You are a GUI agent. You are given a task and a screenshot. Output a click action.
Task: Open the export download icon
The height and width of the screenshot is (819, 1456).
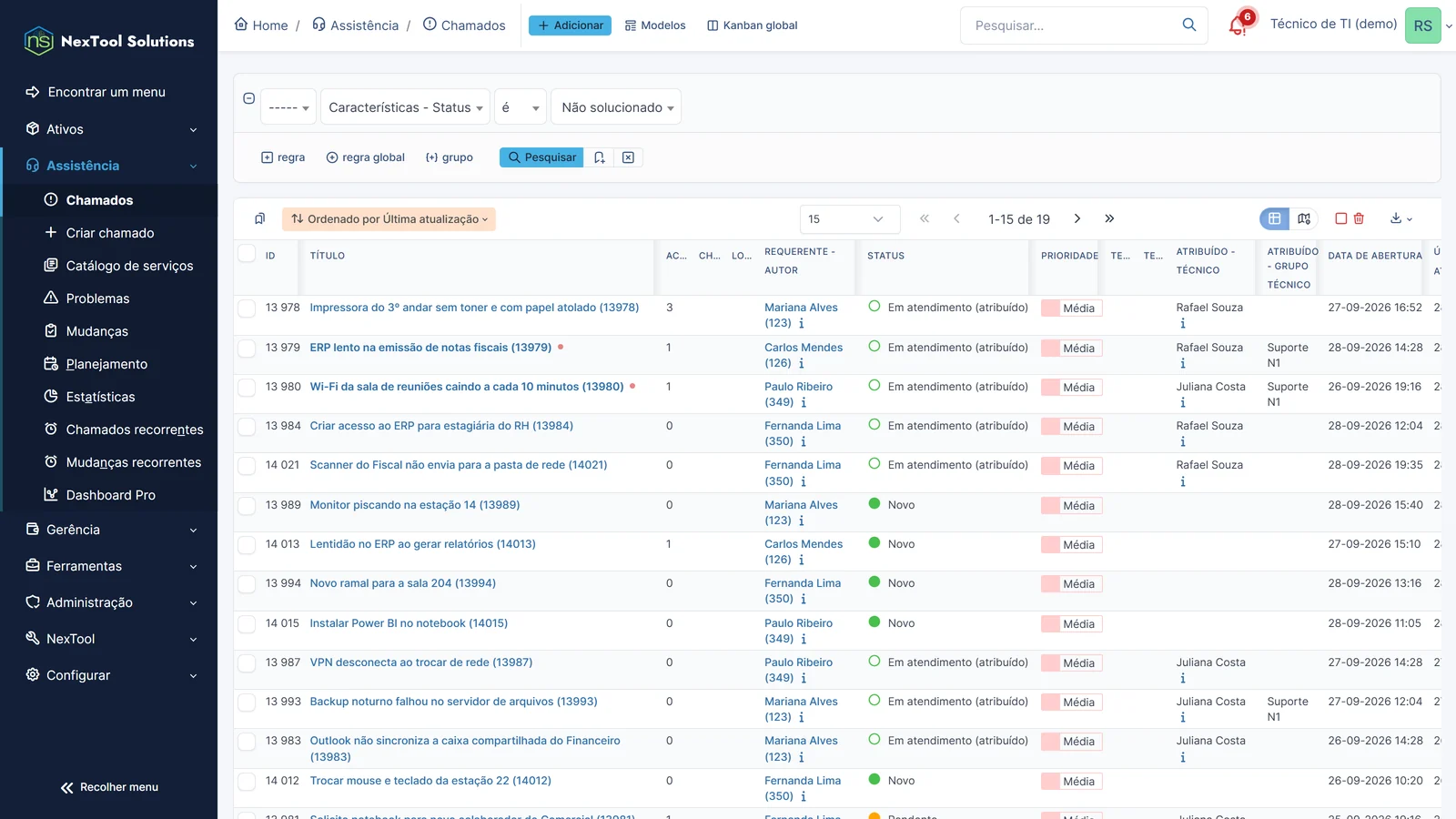[1400, 218]
